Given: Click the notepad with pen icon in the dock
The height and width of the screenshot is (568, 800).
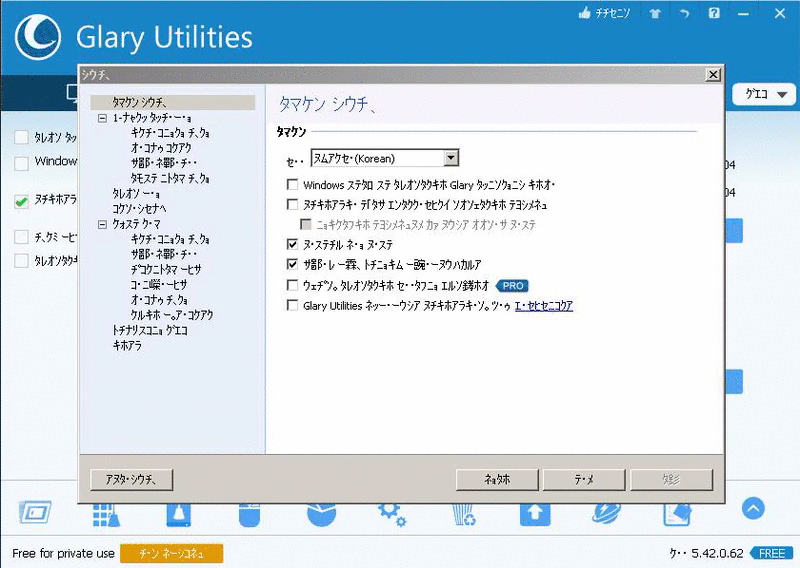Looking at the screenshot, I should [677, 514].
